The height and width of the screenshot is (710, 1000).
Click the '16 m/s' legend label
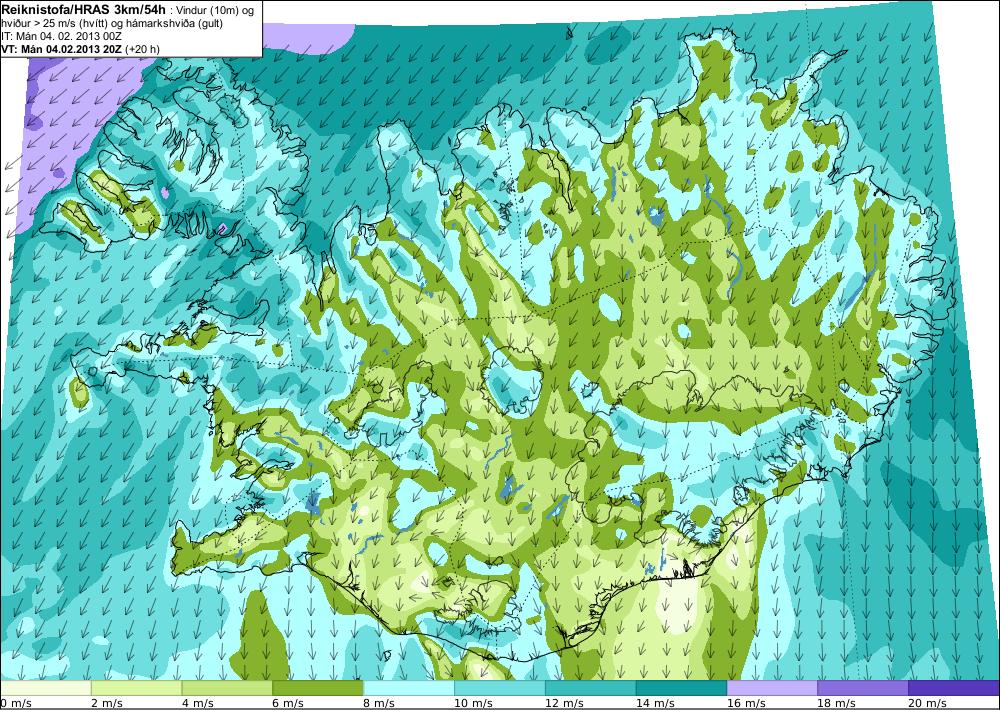pyautogui.click(x=746, y=703)
